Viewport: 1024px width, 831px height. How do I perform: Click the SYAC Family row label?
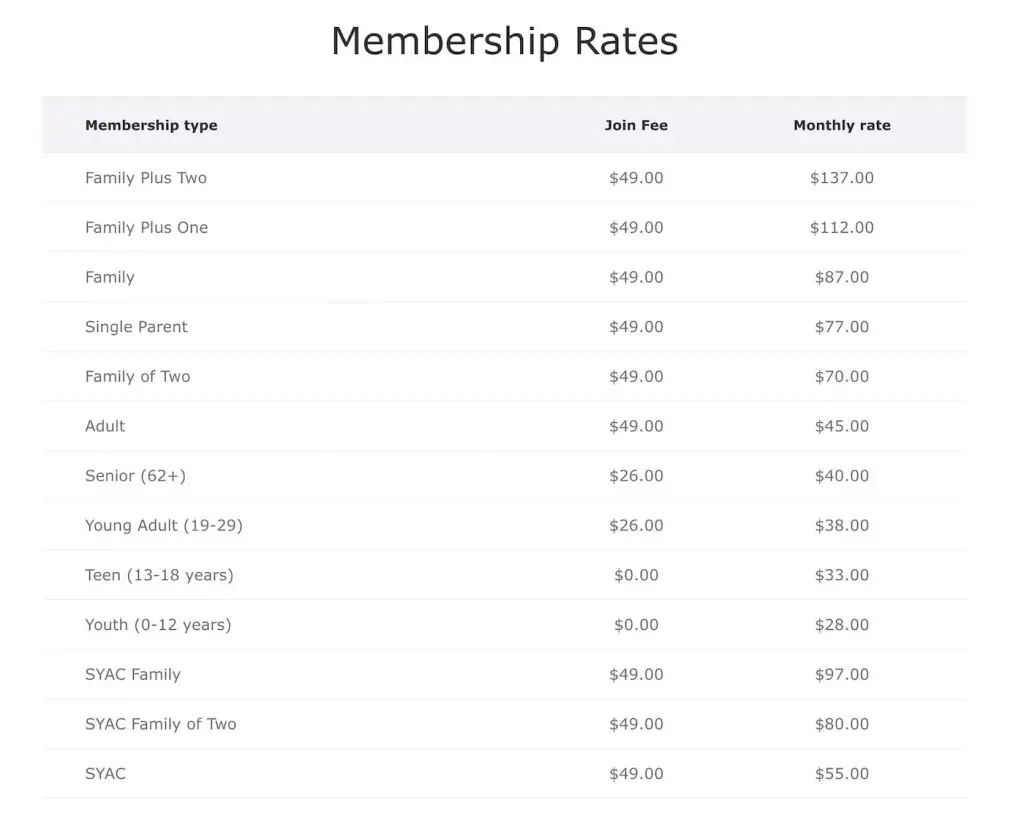133,675
